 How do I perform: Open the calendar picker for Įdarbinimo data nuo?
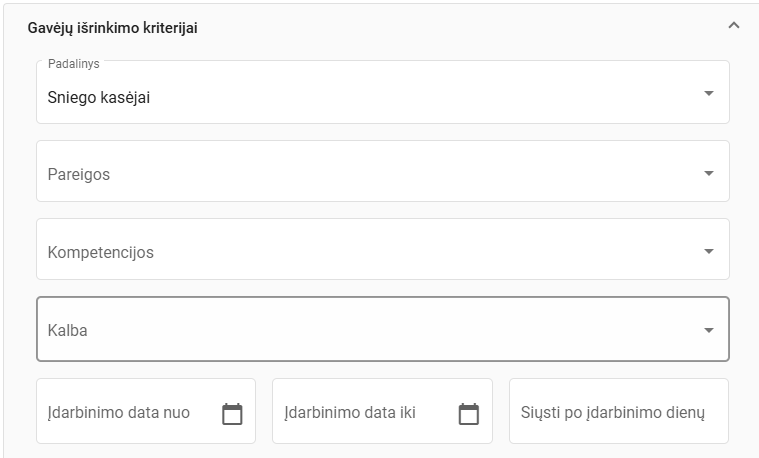(x=232, y=413)
